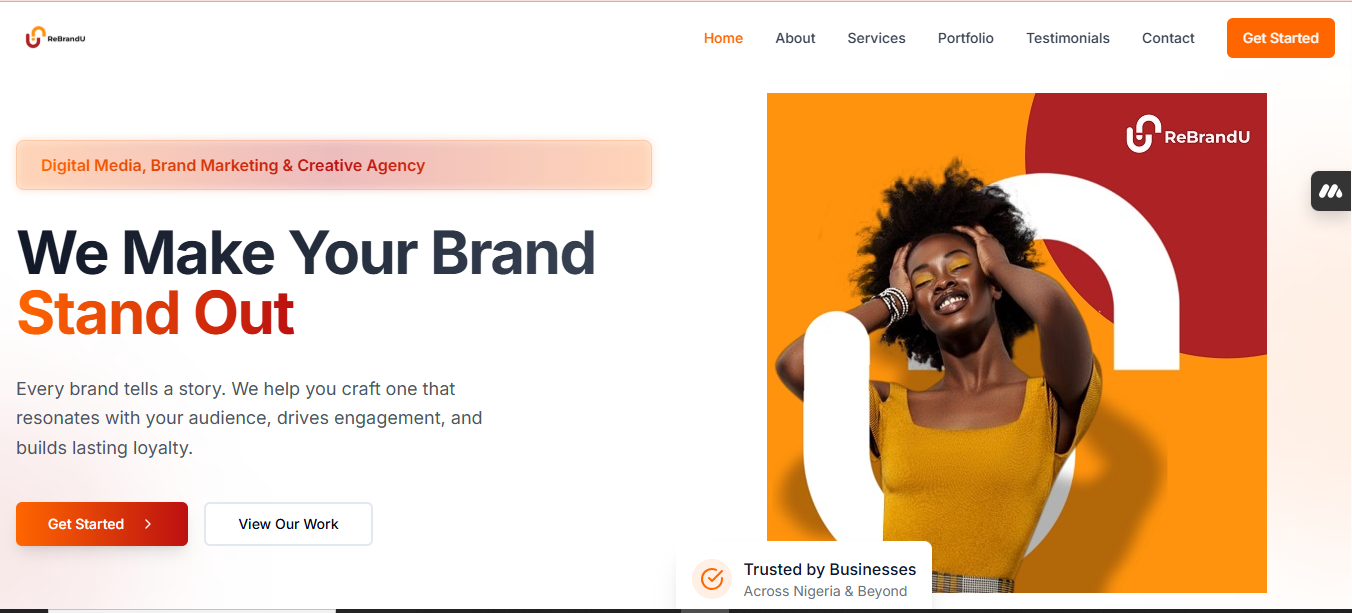Screen dimensions: 1352x613
Task: Jump to Testimonials section
Action: [1068, 38]
